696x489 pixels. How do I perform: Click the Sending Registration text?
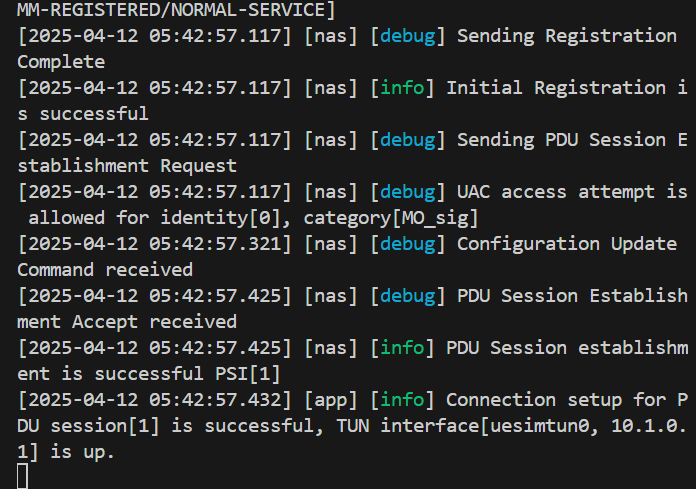click(567, 36)
